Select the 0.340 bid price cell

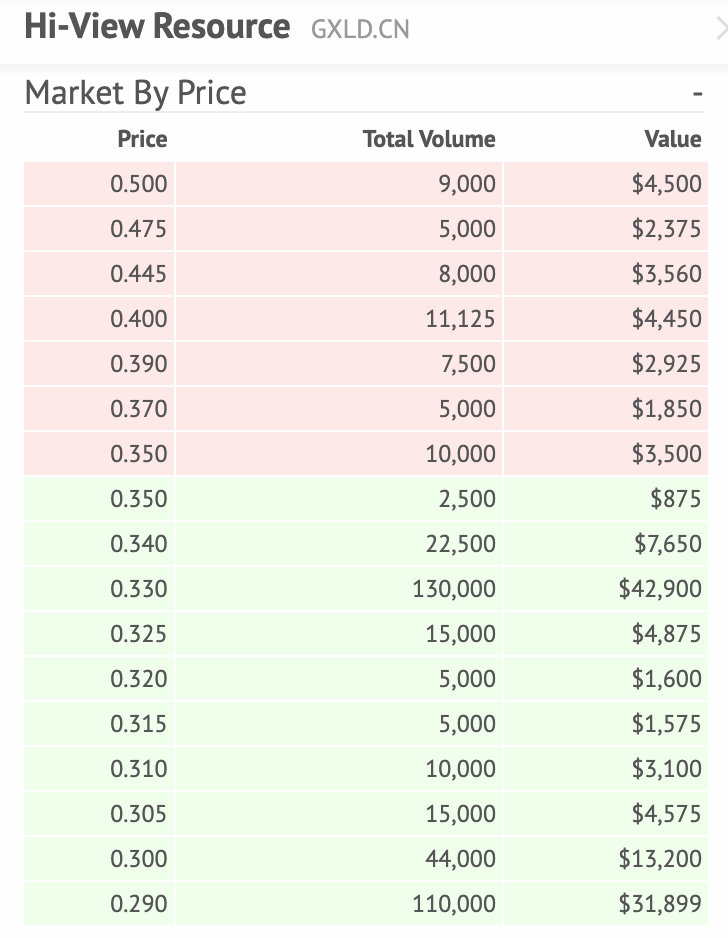[139, 544]
